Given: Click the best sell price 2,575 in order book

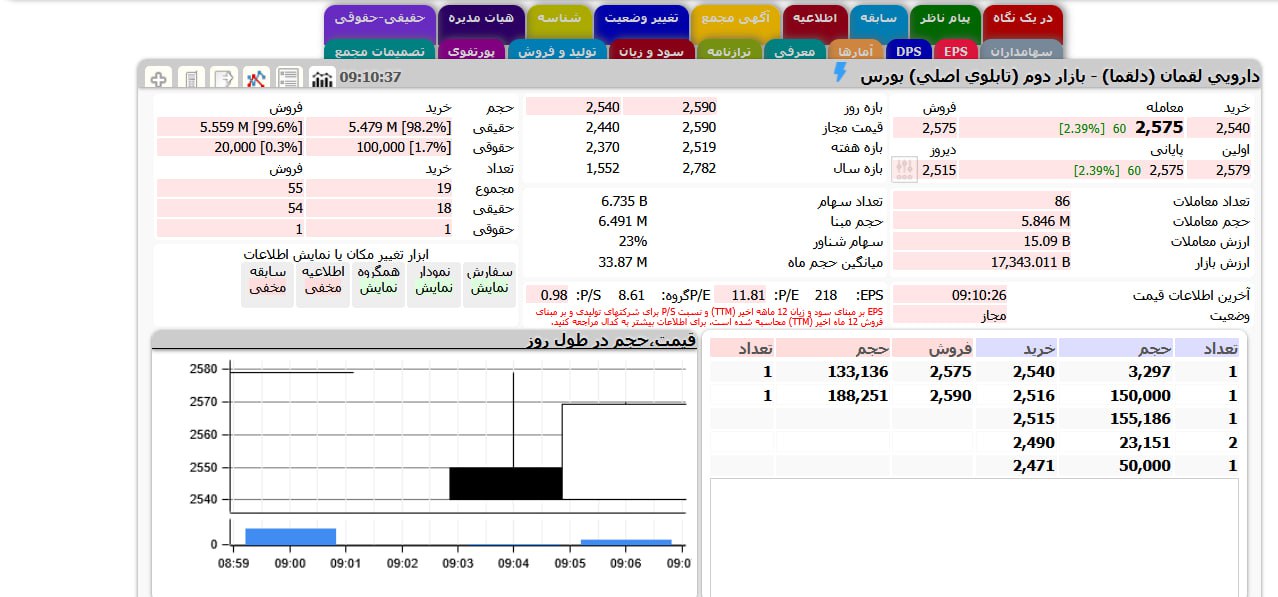Looking at the screenshot, I should [932, 372].
